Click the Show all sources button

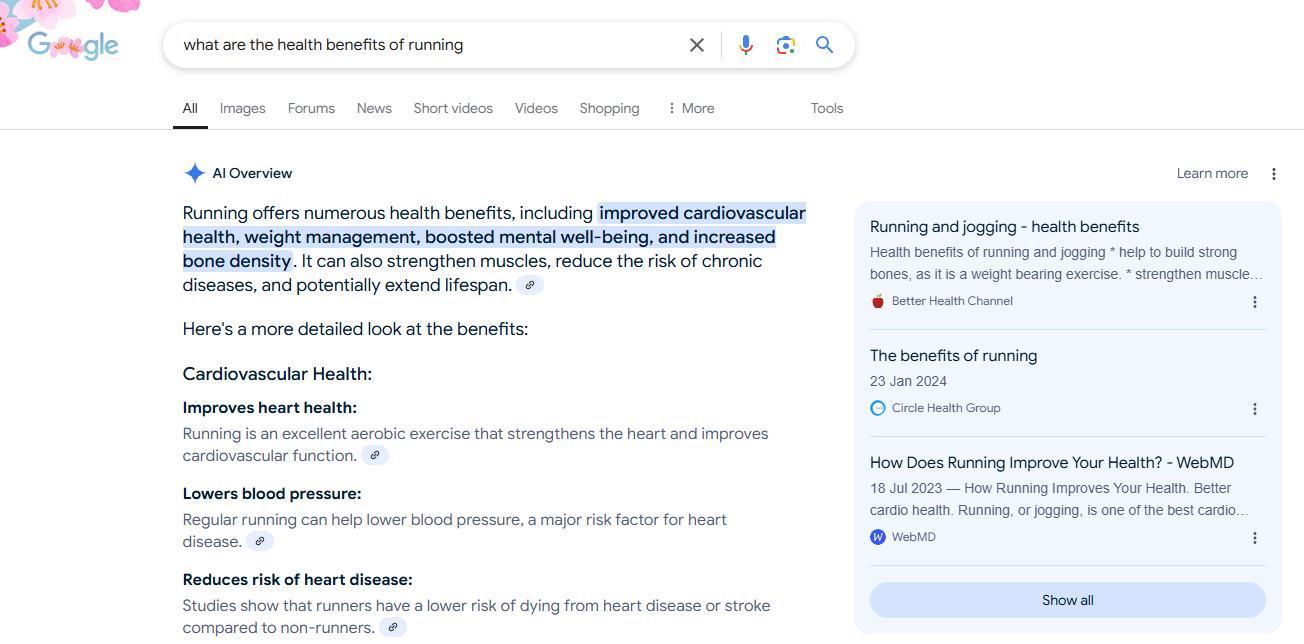(x=1067, y=600)
